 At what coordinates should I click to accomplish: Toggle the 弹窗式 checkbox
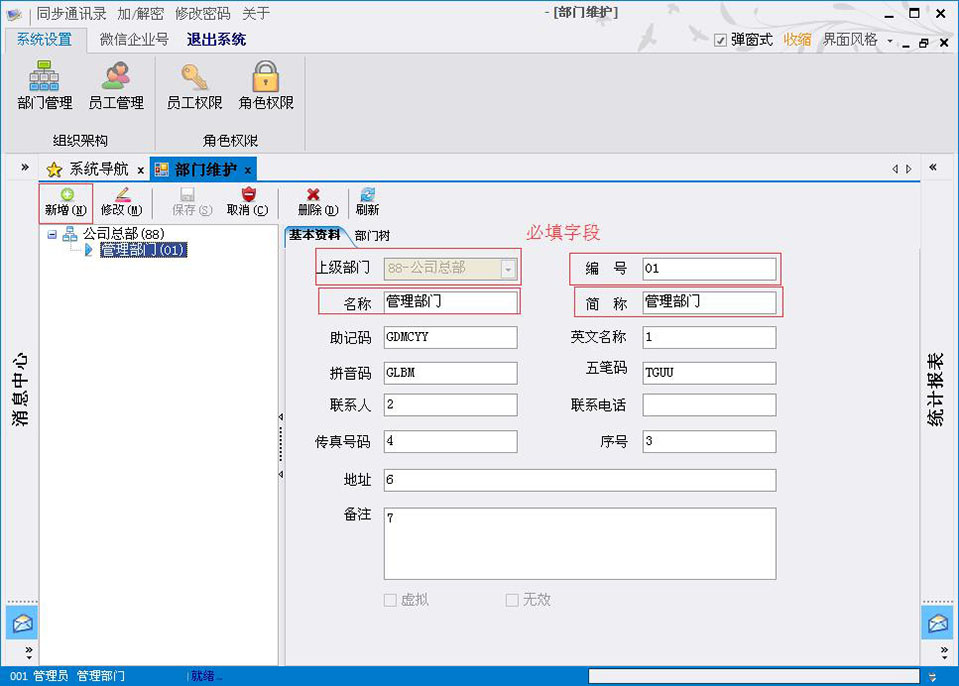(721, 40)
